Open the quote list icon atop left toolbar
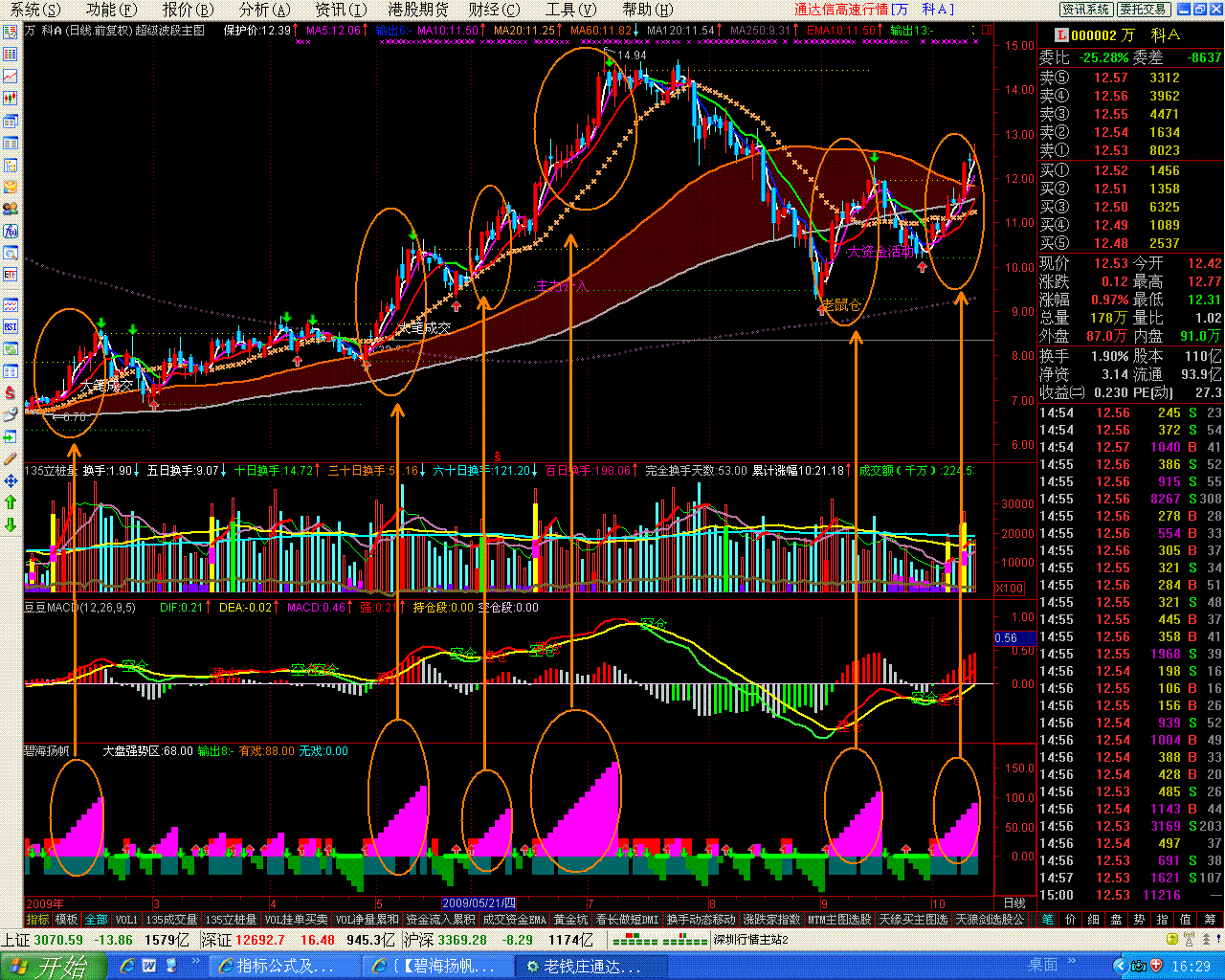 [x=11, y=32]
